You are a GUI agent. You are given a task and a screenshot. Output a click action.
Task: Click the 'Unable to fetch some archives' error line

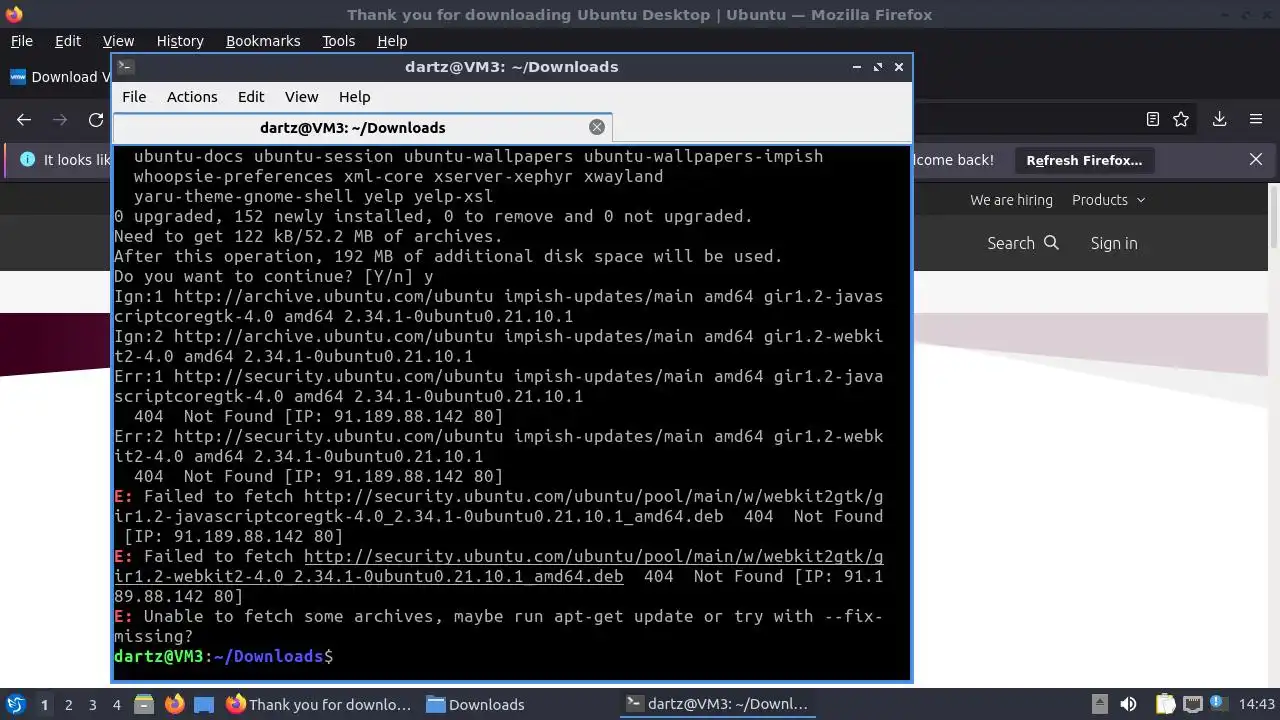click(498, 626)
